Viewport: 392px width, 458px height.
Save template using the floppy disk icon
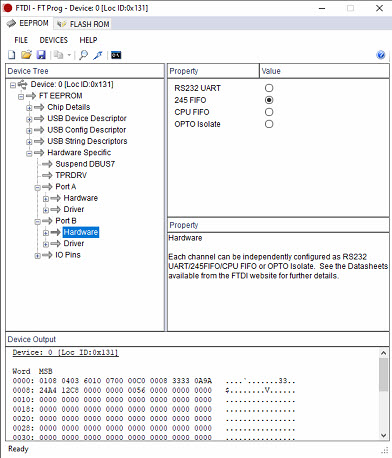[x=41, y=55]
